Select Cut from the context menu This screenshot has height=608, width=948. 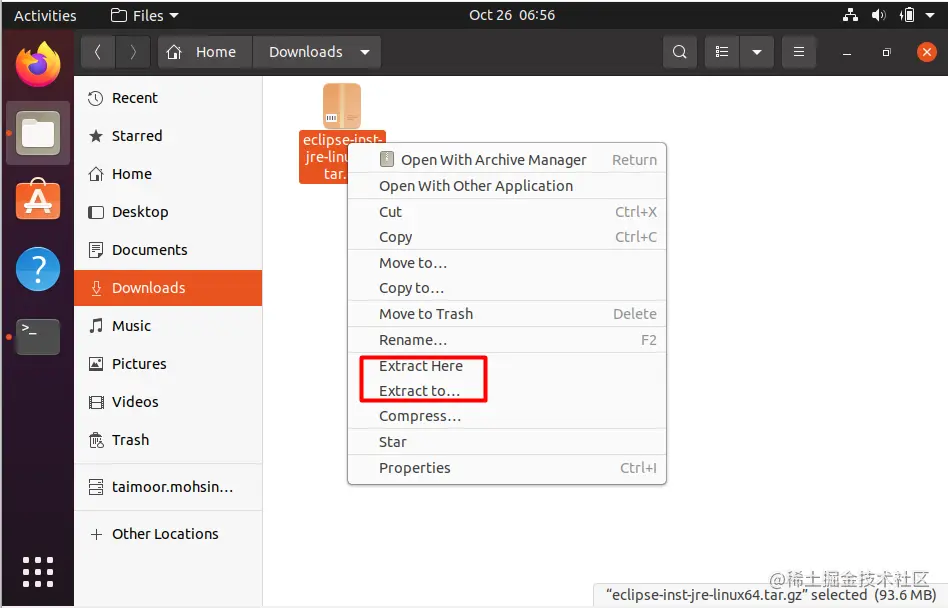click(x=507, y=212)
